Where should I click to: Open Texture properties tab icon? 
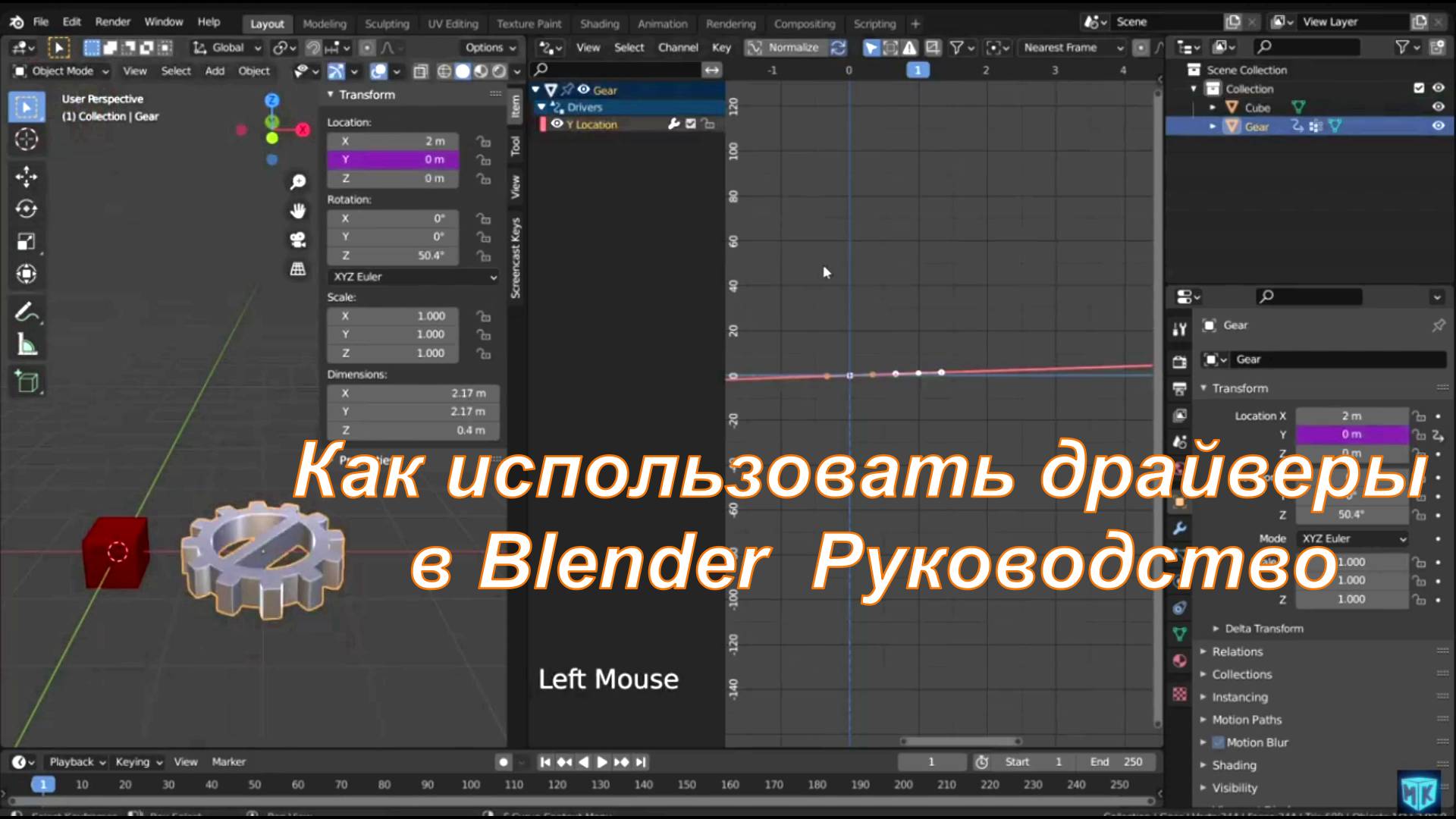tap(1179, 694)
